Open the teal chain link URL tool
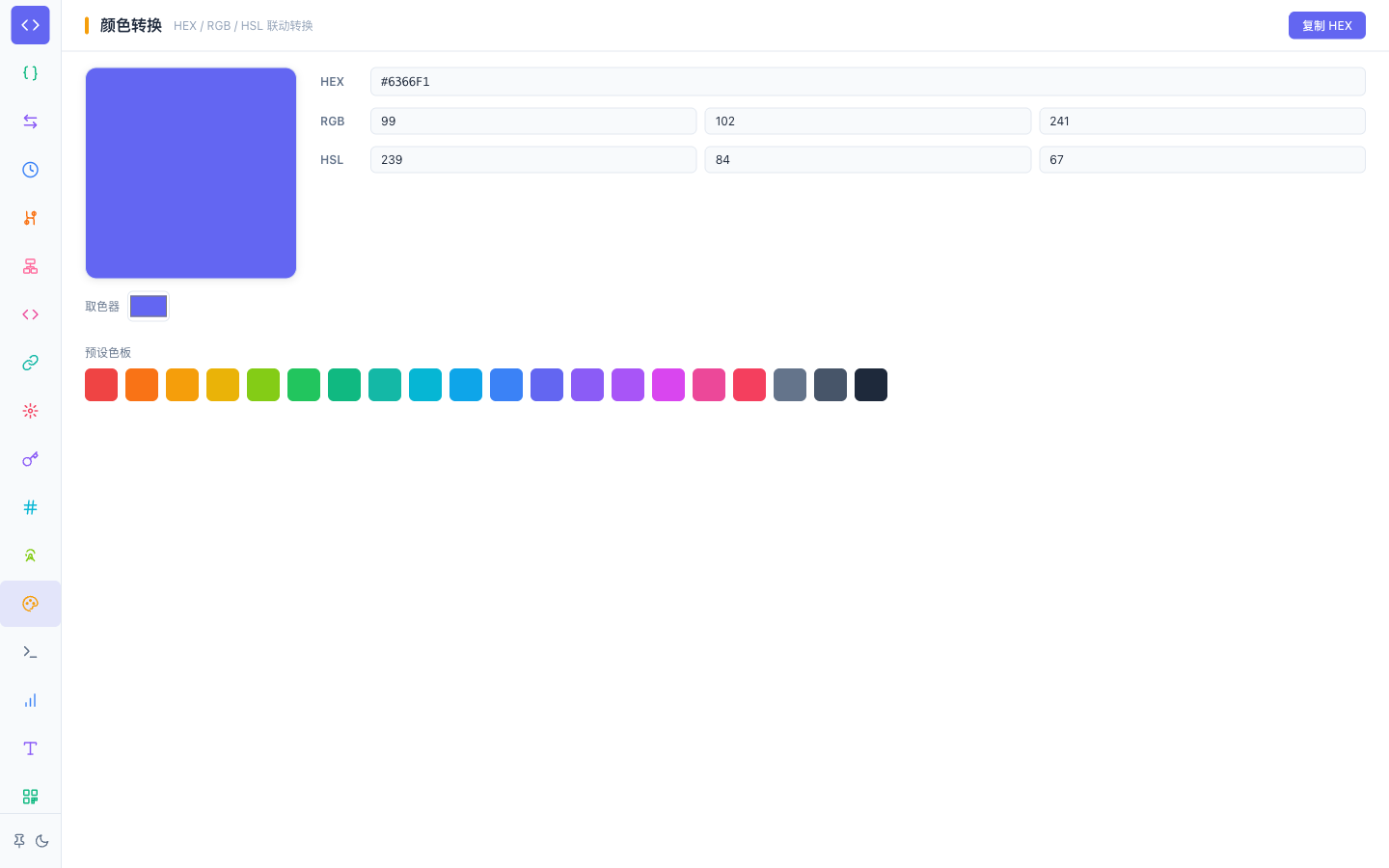Screen dimensions: 1389x868 (x=30, y=363)
